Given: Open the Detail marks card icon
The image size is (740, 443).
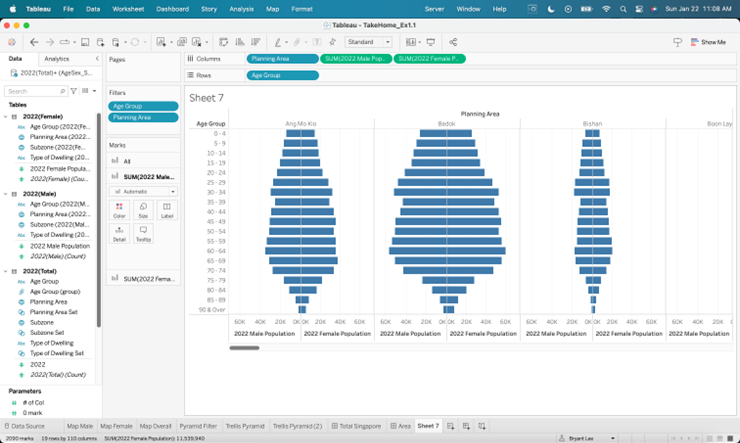Looking at the screenshot, I should (119, 233).
